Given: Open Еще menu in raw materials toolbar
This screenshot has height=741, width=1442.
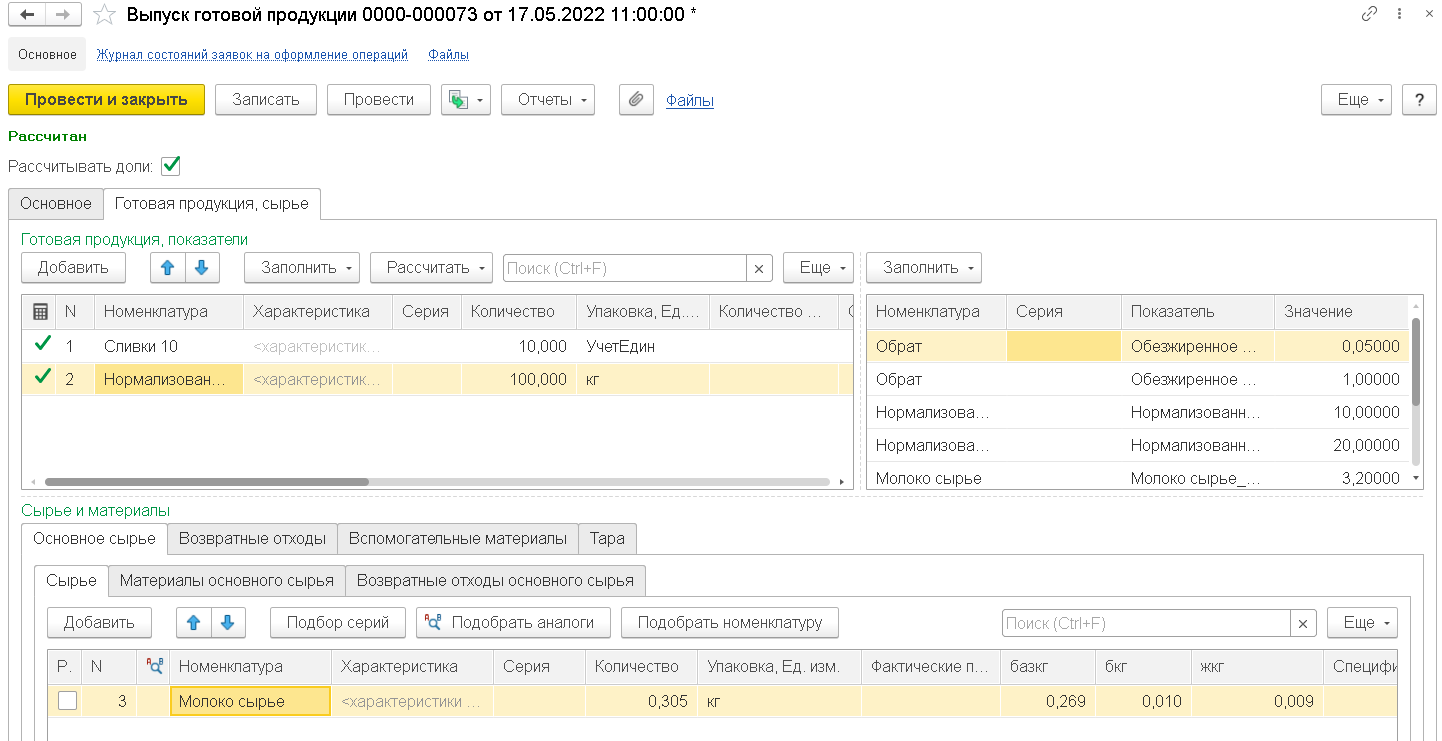Looking at the screenshot, I should point(1362,622).
